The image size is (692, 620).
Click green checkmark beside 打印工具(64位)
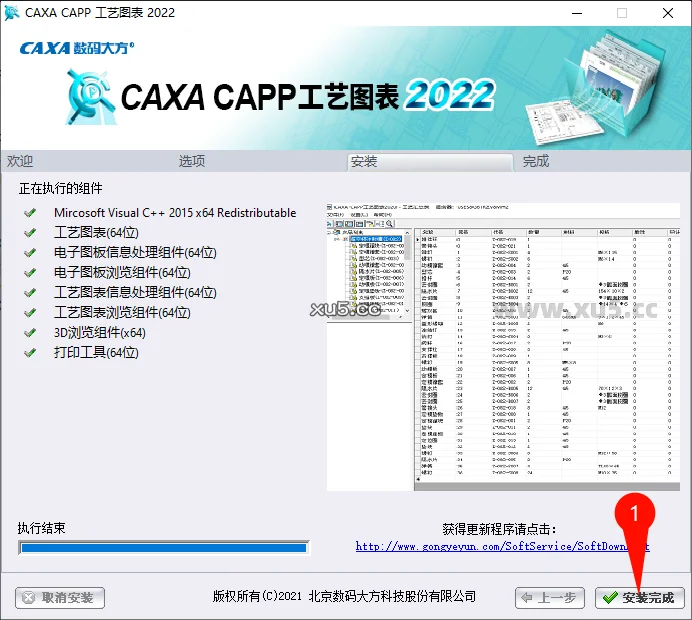coord(30,353)
